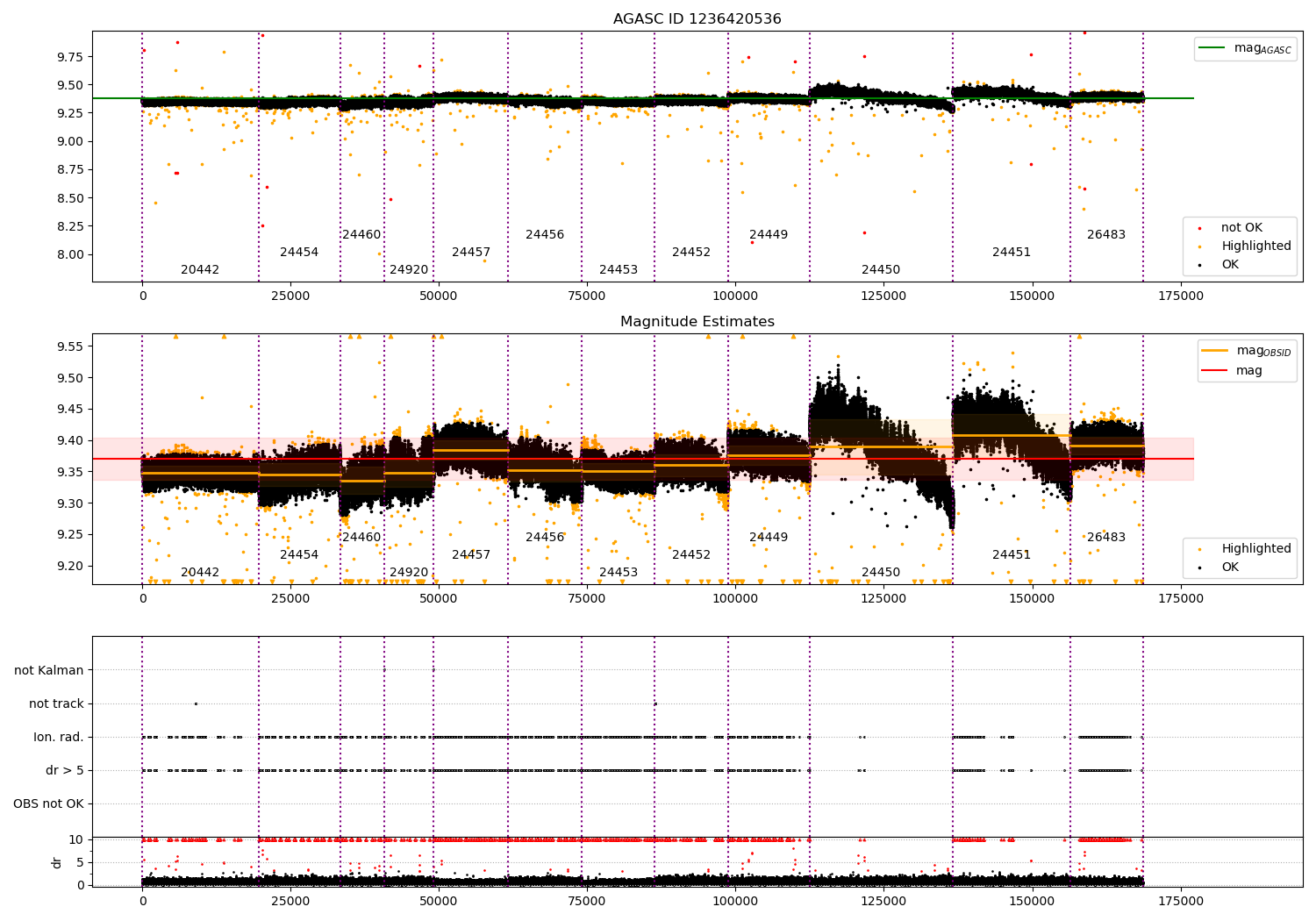Click obsid 24457 in Magnitude Estimates plot
Image resolution: width=1316 pixels, height=921 pixels.
(x=471, y=555)
